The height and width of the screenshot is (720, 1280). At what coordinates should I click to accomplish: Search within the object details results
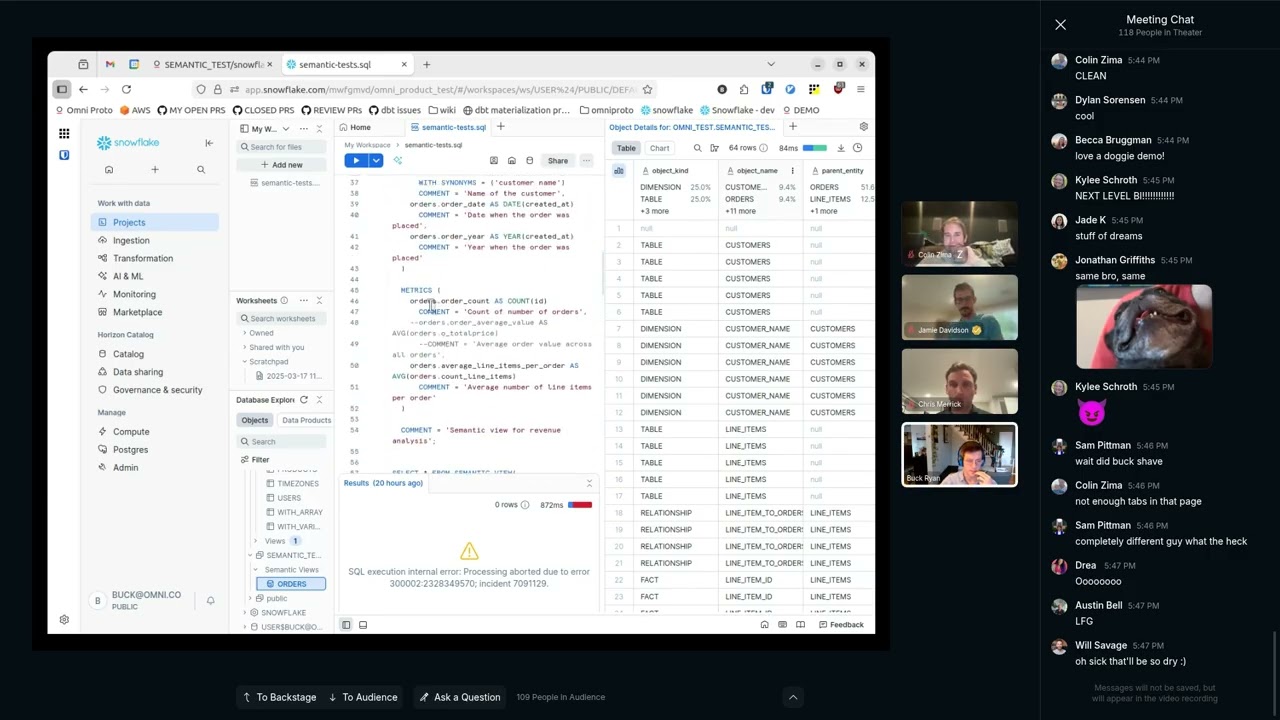point(698,148)
